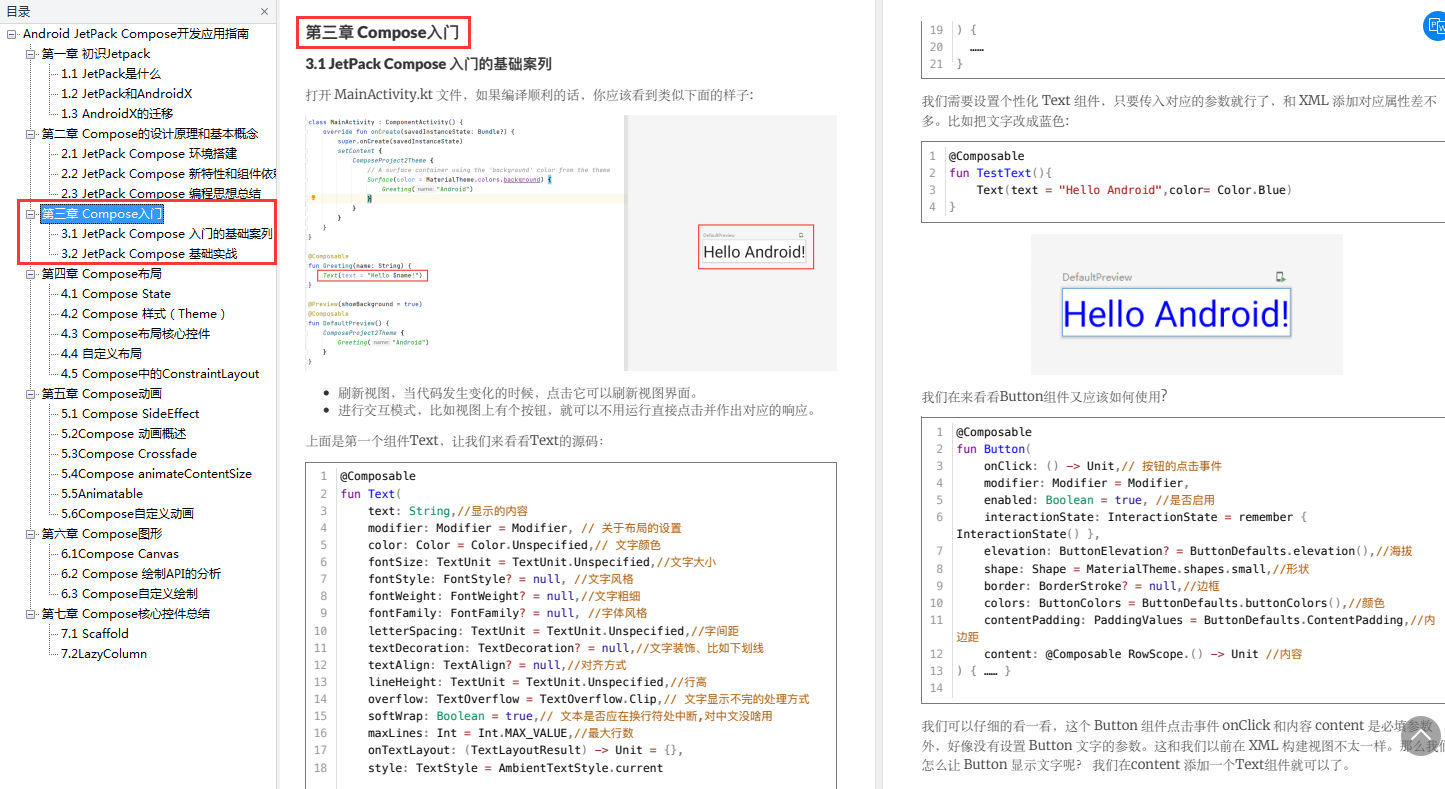
Task: Jump to 1.3 AndroidX的迁移 in outline
Action: click(x=116, y=114)
